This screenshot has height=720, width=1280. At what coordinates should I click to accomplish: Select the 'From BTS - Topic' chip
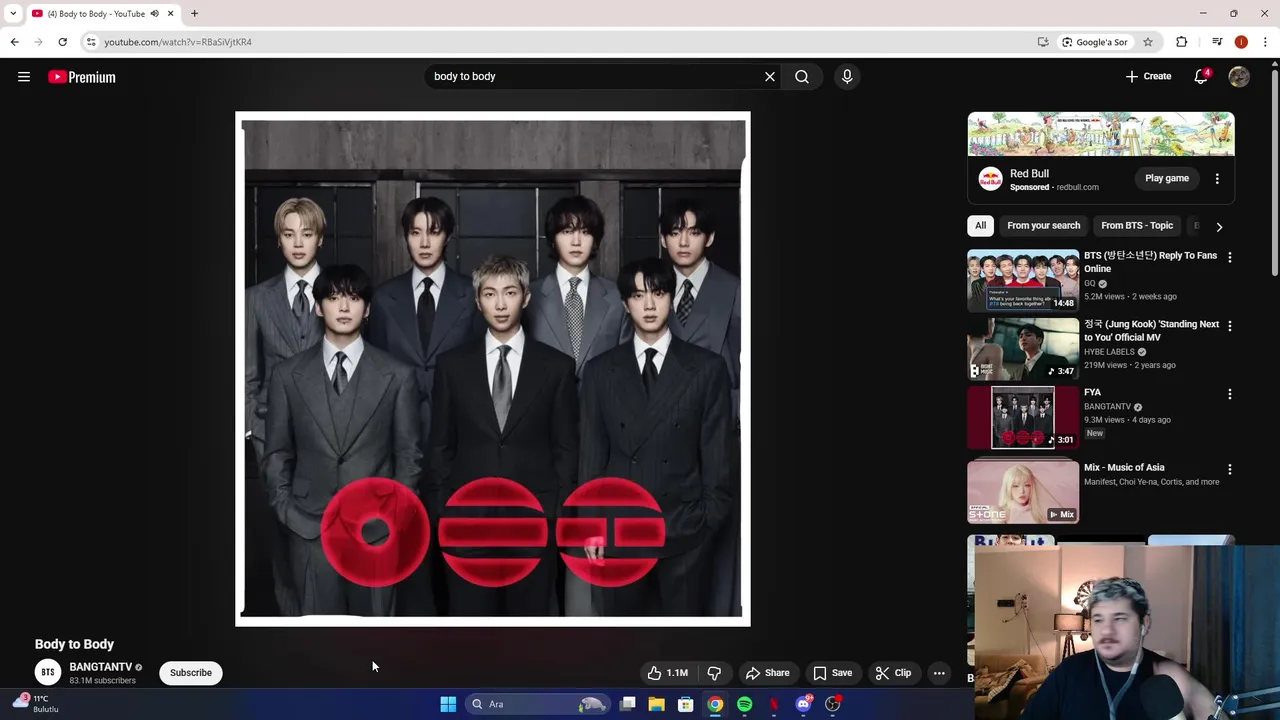(1137, 225)
